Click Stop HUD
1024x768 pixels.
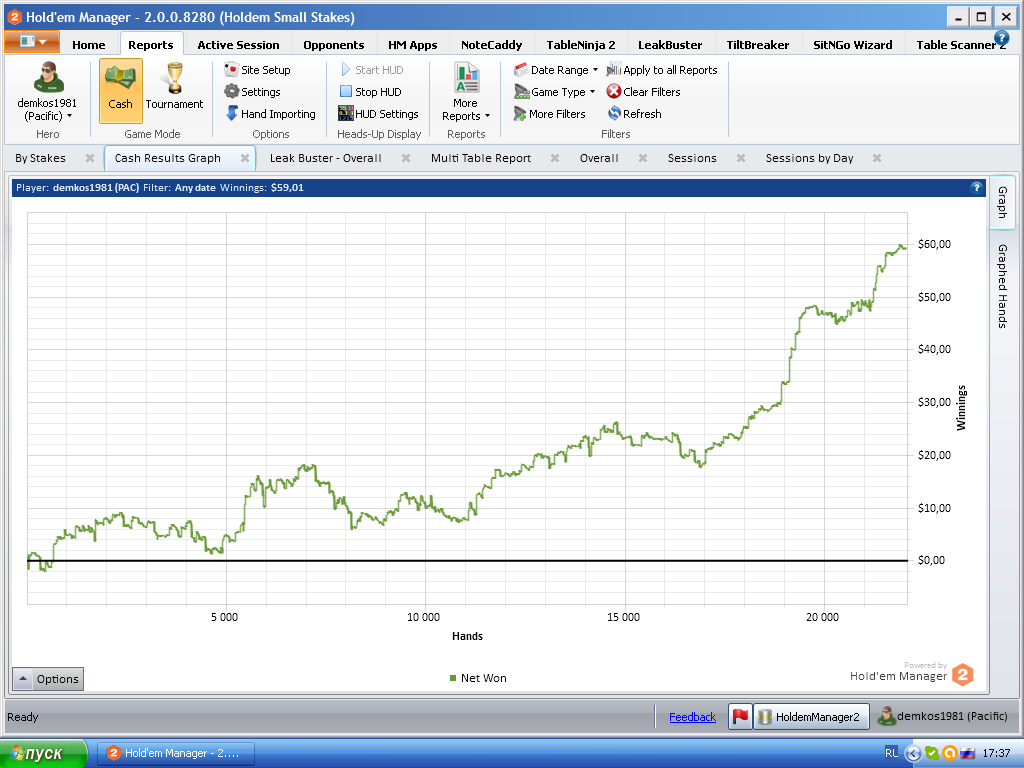pyautogui.click(x=370, y=92)
